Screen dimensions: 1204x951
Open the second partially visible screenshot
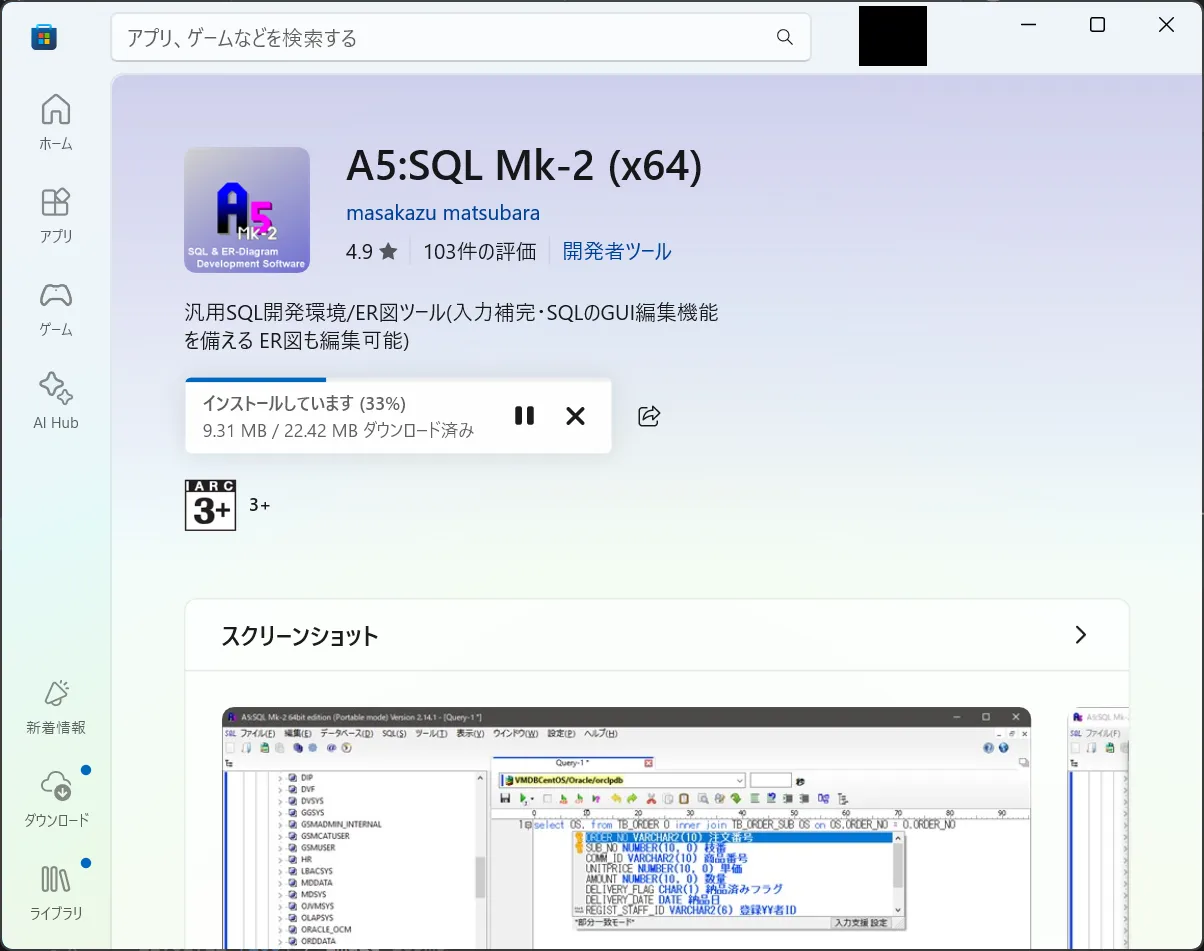[x=1099, y=829]
